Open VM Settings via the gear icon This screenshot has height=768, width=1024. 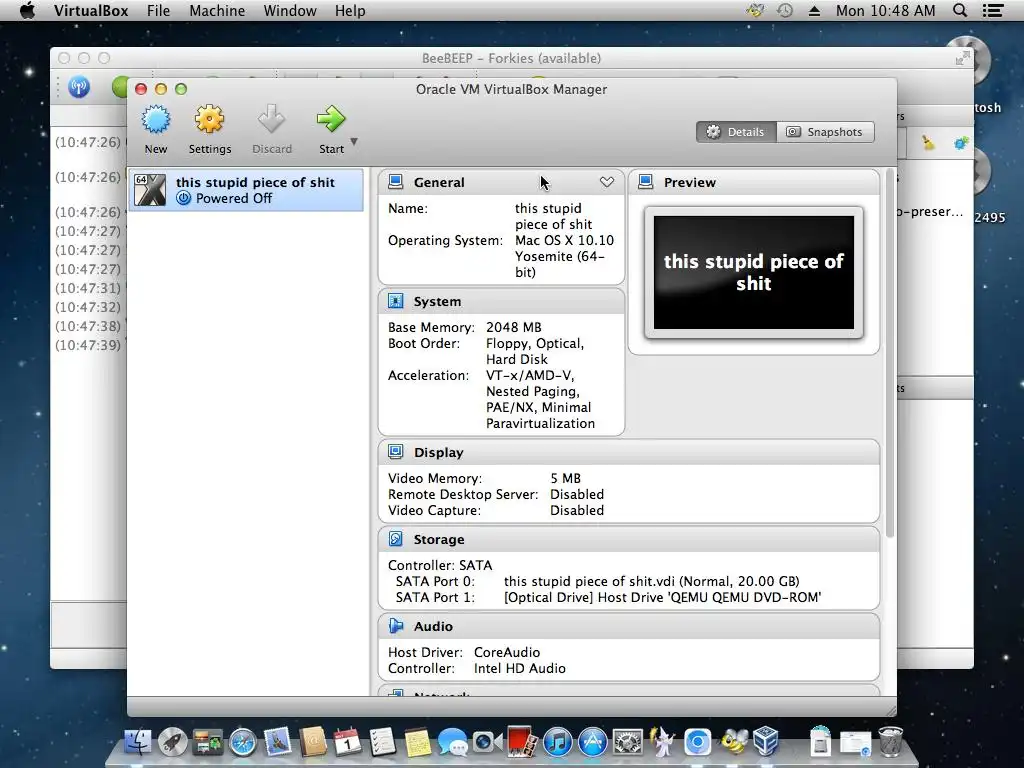click(209, 120)
